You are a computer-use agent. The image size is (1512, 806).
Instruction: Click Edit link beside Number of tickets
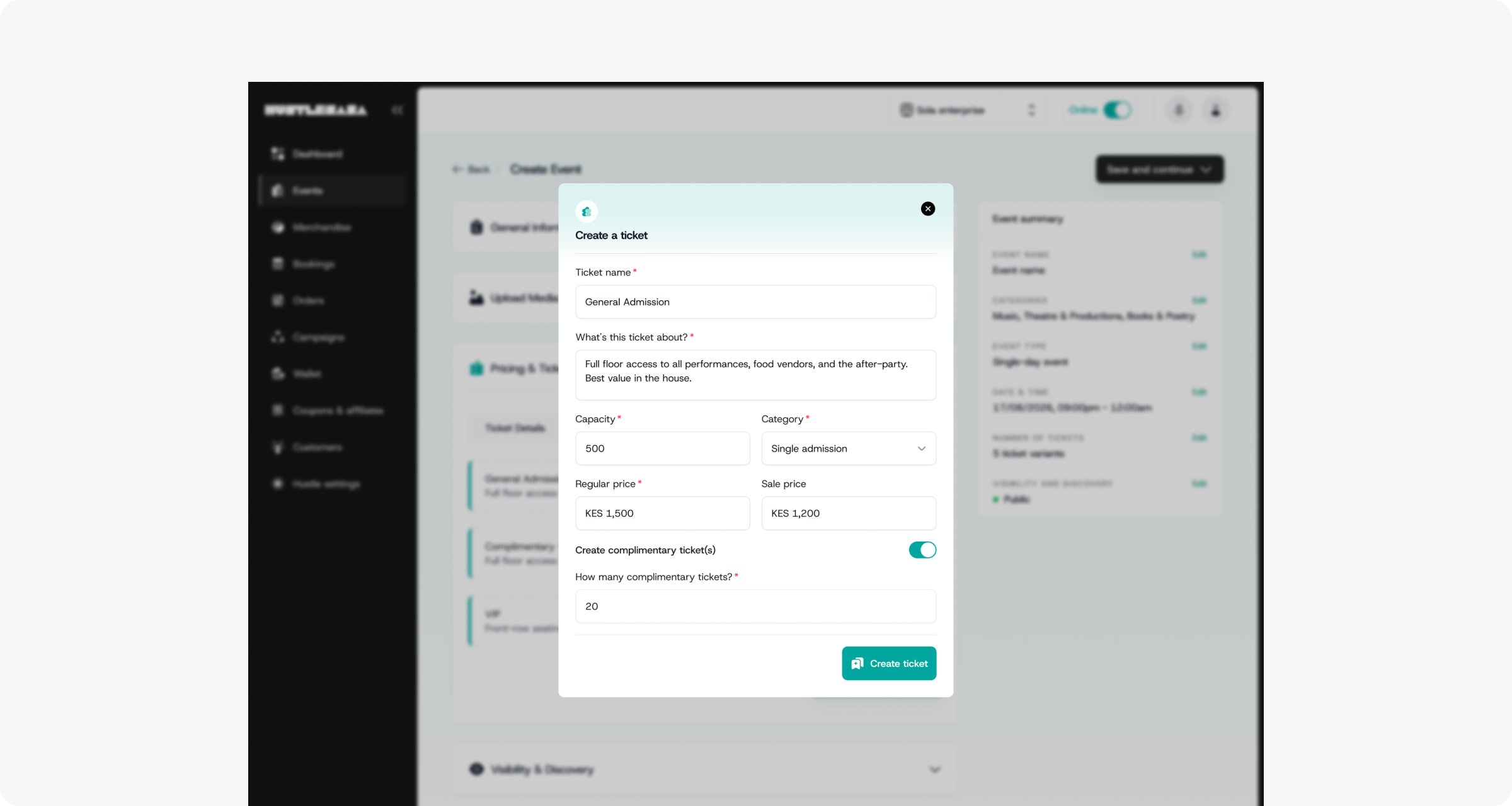(x=1199, y=438)
